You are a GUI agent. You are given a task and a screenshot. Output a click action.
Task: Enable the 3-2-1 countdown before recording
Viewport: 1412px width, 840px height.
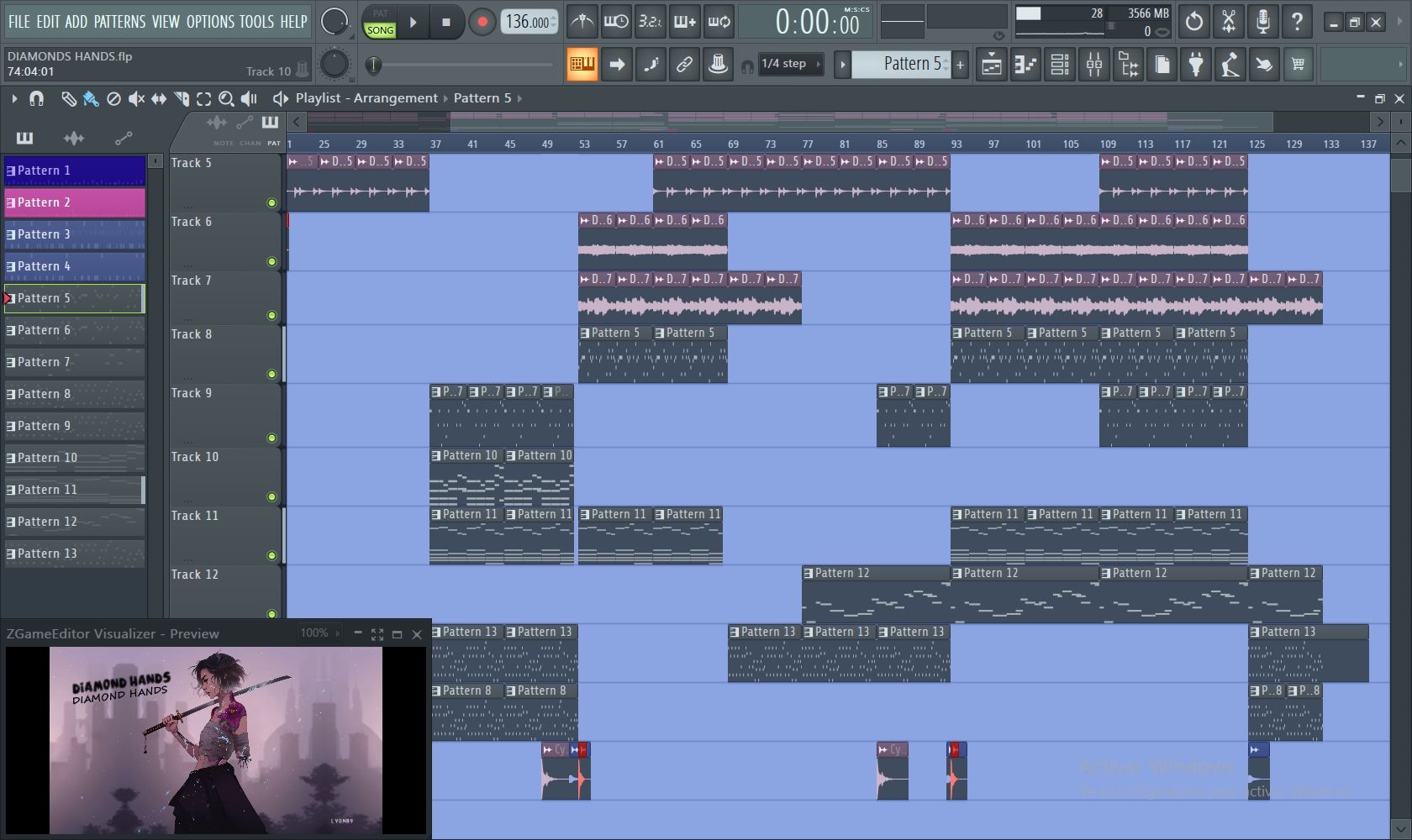[x=650, y=22]
